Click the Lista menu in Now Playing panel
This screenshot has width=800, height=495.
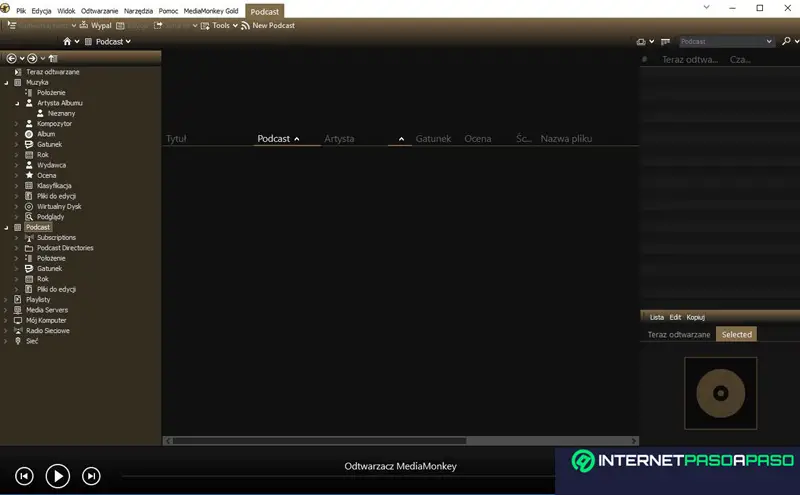point(657,317)
